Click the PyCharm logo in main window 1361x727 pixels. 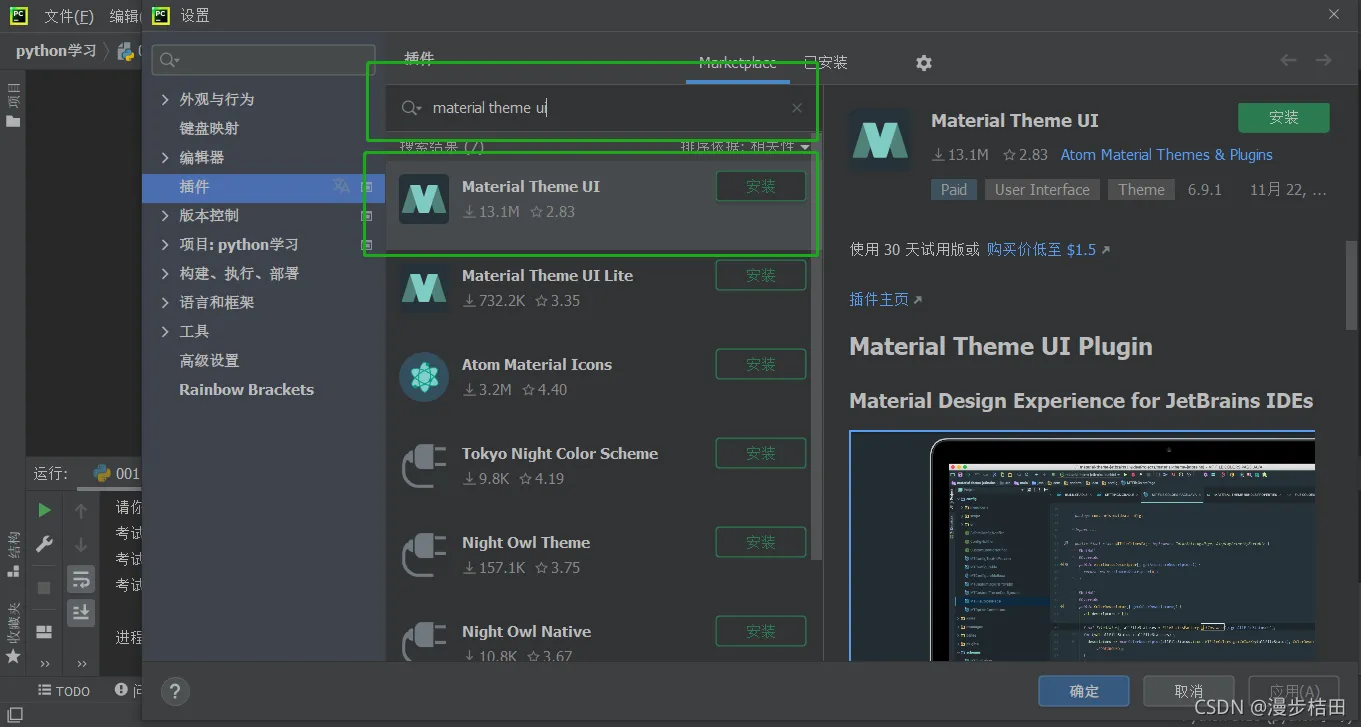[18, 15]
